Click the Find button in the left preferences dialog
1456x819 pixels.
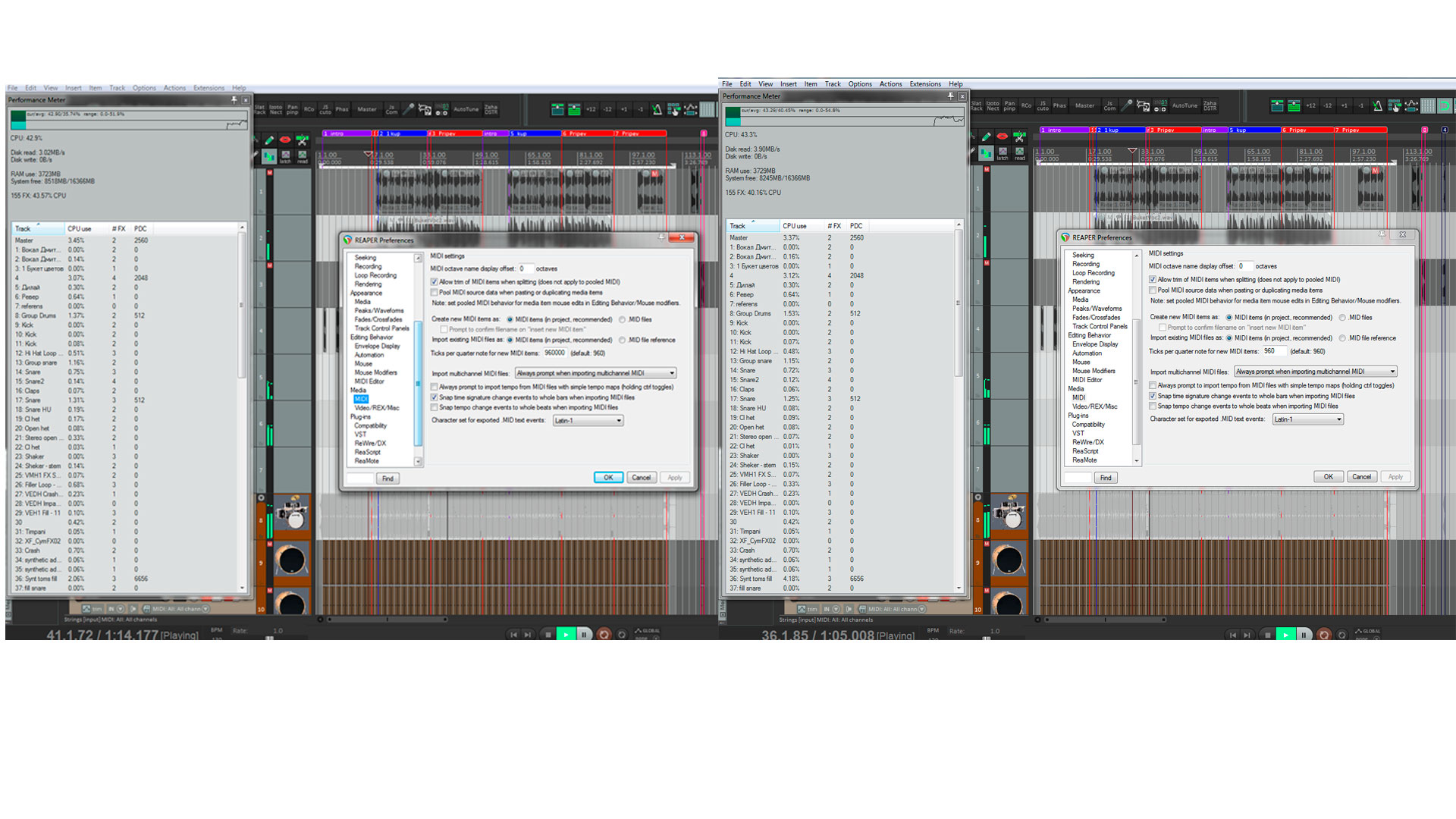(388, 479)
